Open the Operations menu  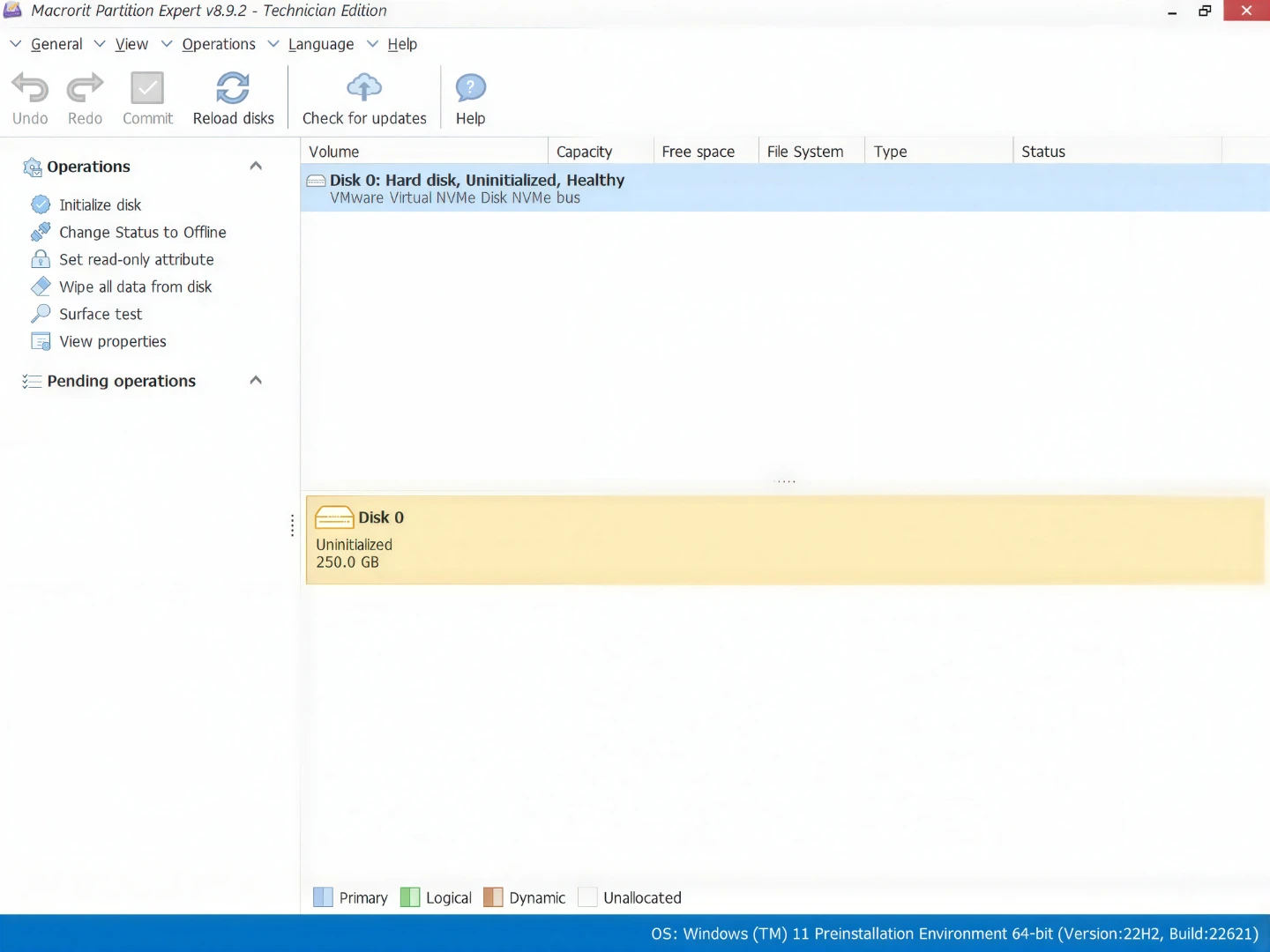219,44
